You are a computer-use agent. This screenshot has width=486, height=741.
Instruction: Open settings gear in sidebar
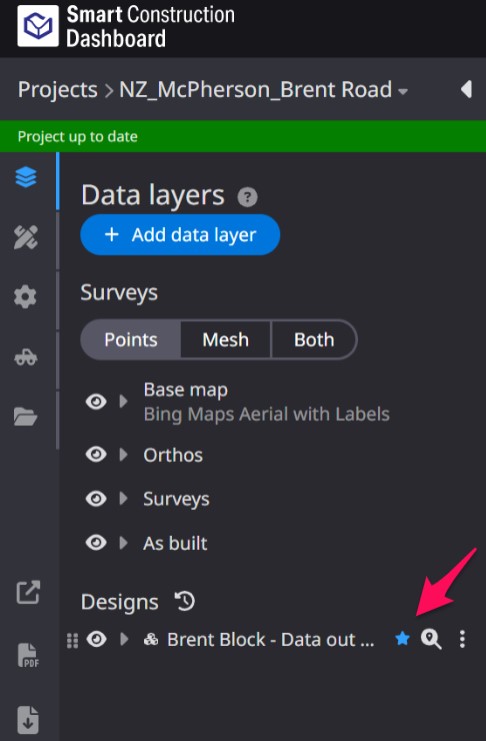26,297
